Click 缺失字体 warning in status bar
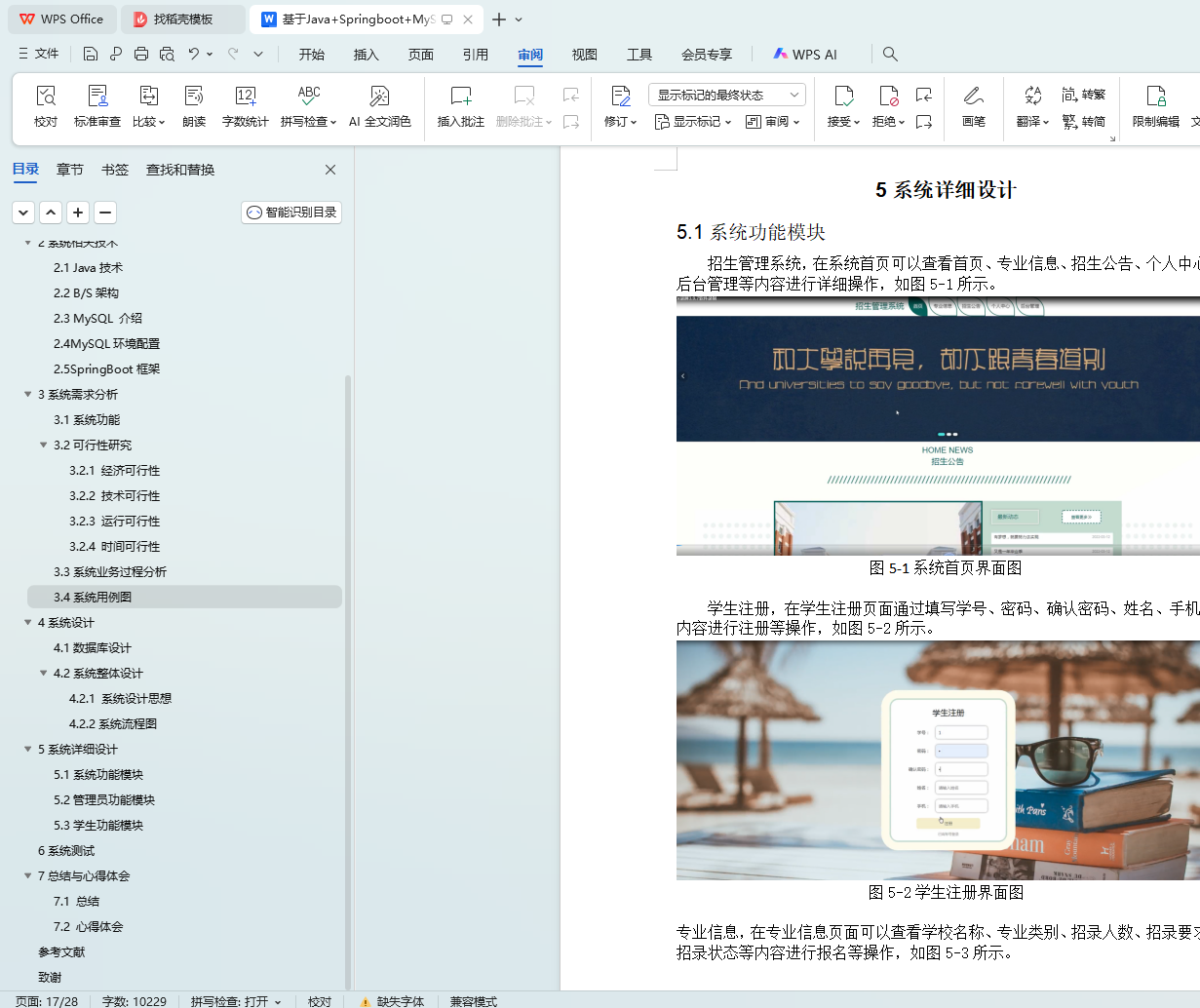 [x=392, y=1001]
